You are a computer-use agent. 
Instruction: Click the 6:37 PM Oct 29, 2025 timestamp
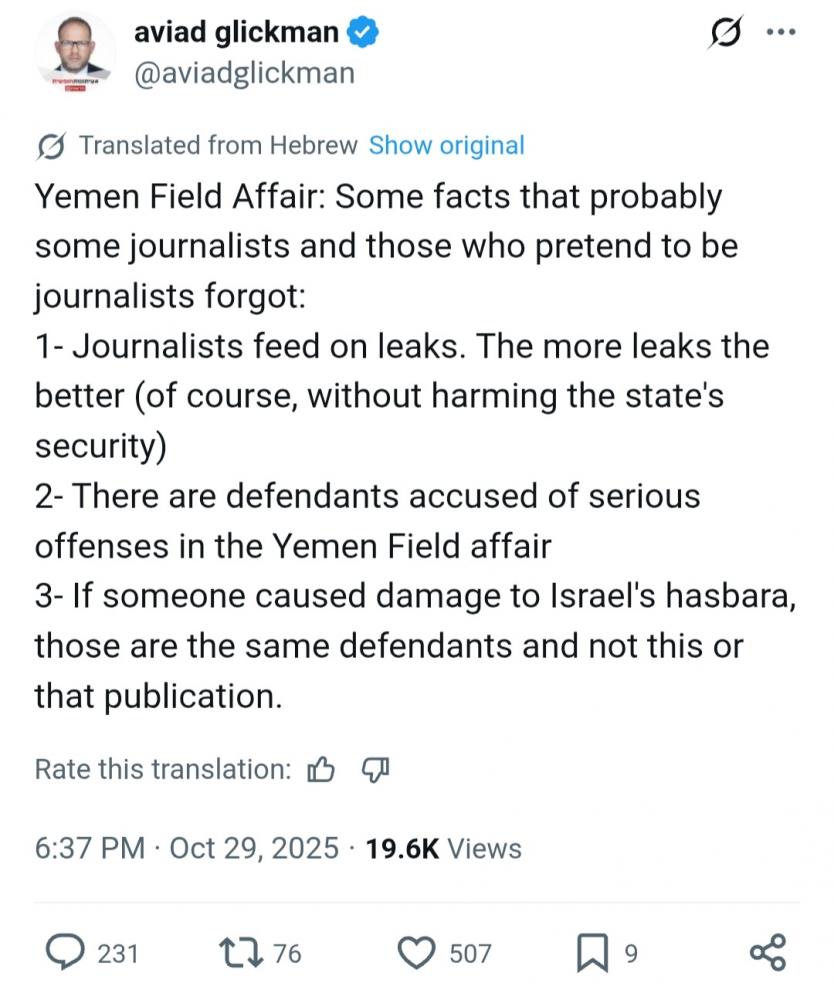coord(184,849)
